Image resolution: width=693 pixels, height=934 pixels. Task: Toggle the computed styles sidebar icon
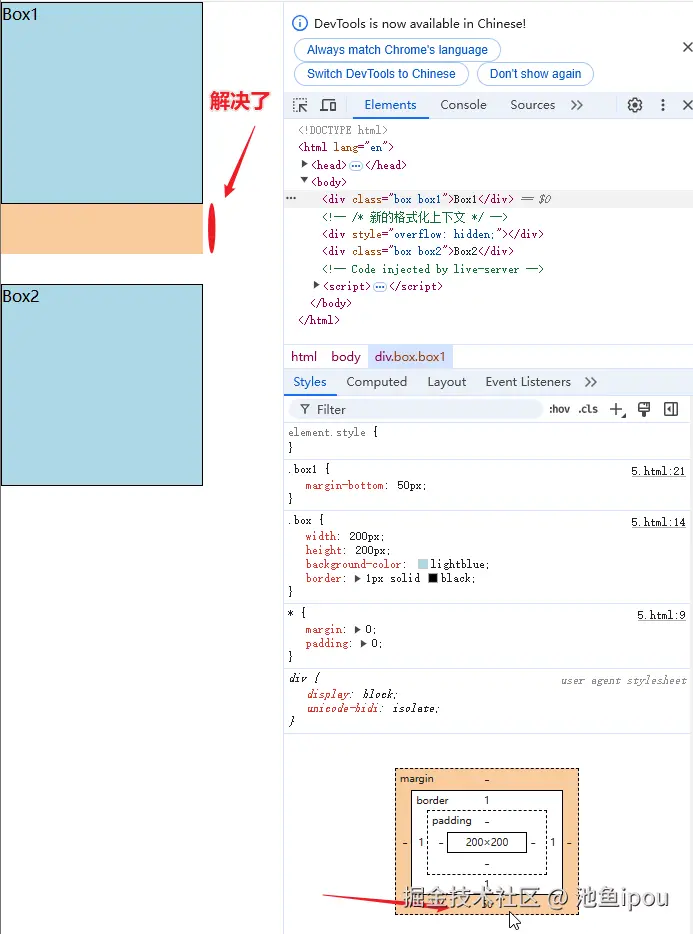pos(671,409)
